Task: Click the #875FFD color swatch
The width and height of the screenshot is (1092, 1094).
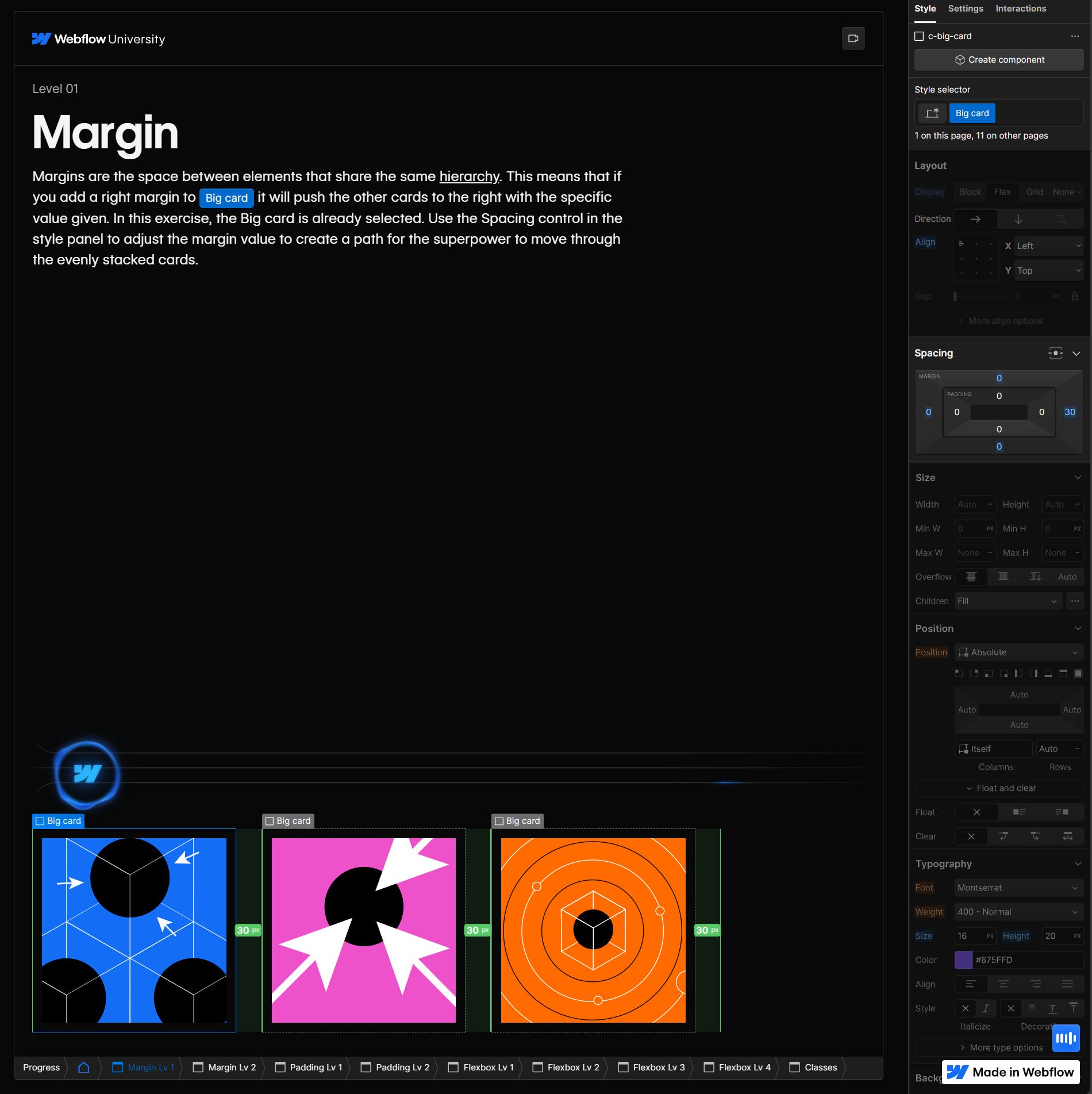Action: (x=963, y=960)
